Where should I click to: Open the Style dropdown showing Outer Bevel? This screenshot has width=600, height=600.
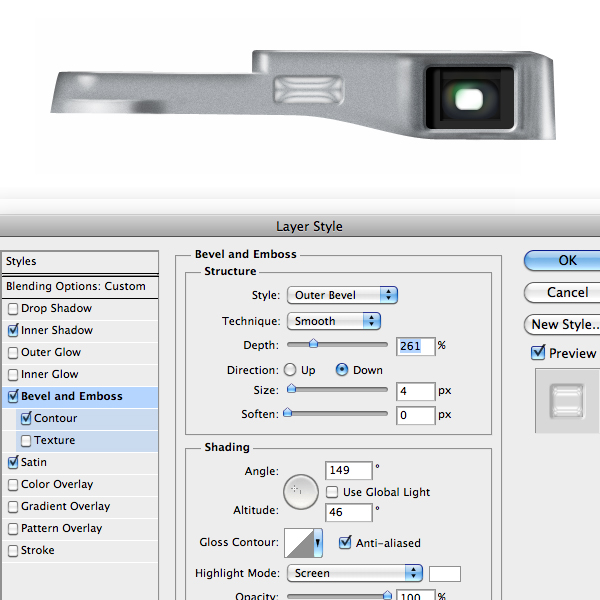pos(342,295)
